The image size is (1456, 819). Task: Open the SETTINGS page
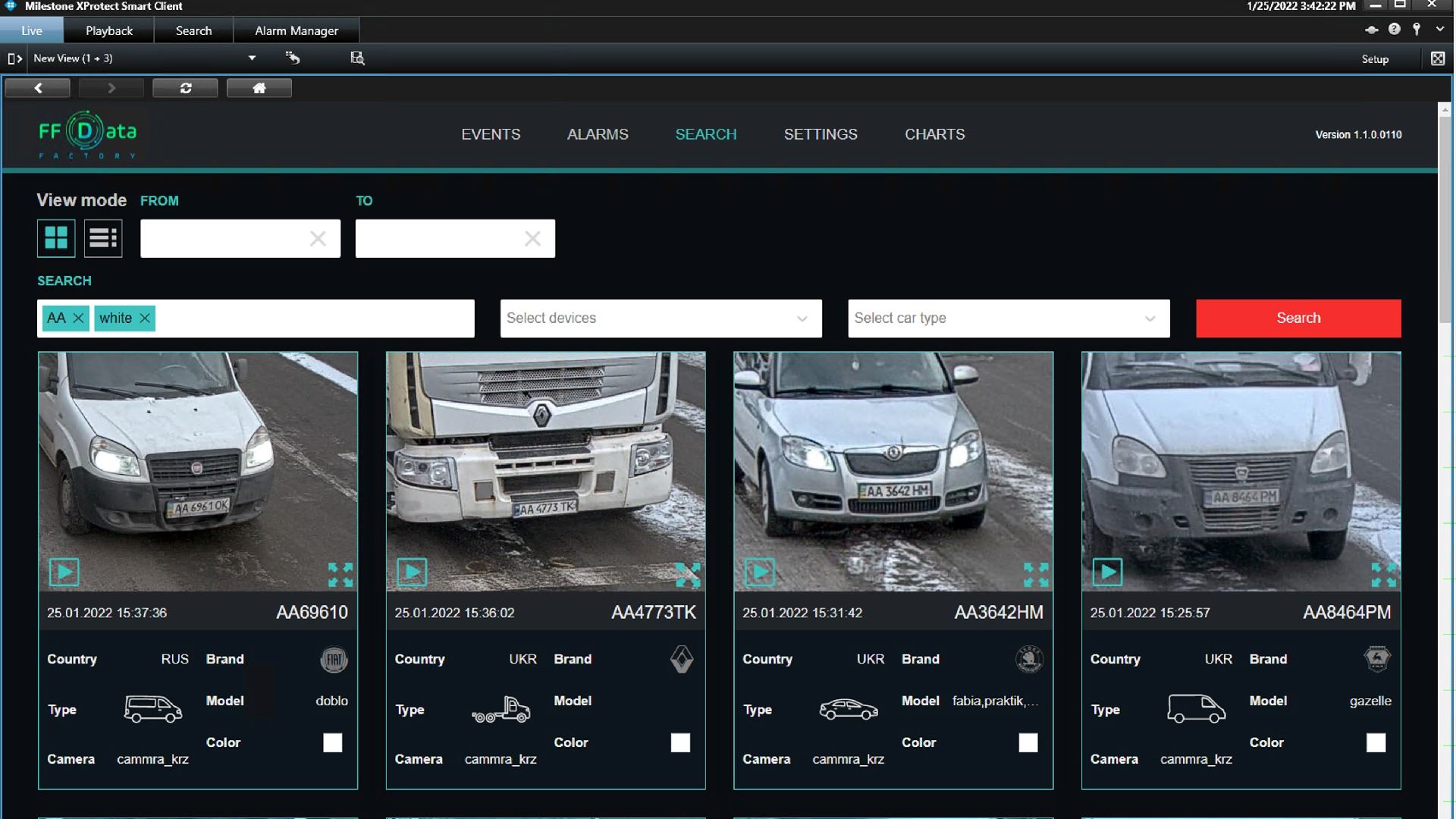821,134
